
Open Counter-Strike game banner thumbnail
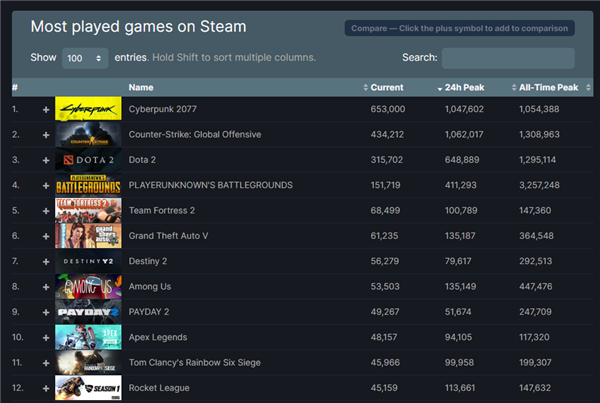click(x=88, y=134)
